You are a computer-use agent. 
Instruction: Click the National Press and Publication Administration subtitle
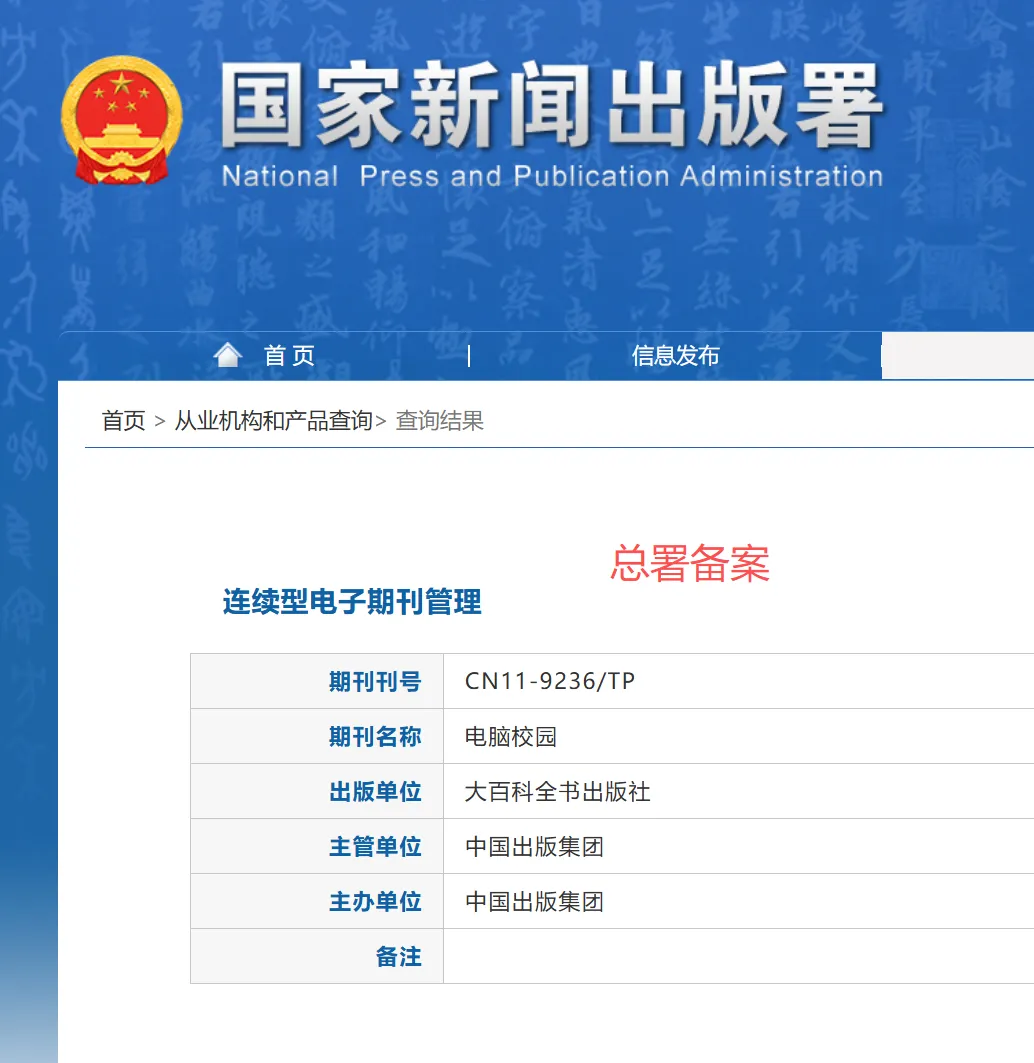(x=553, y=176)
